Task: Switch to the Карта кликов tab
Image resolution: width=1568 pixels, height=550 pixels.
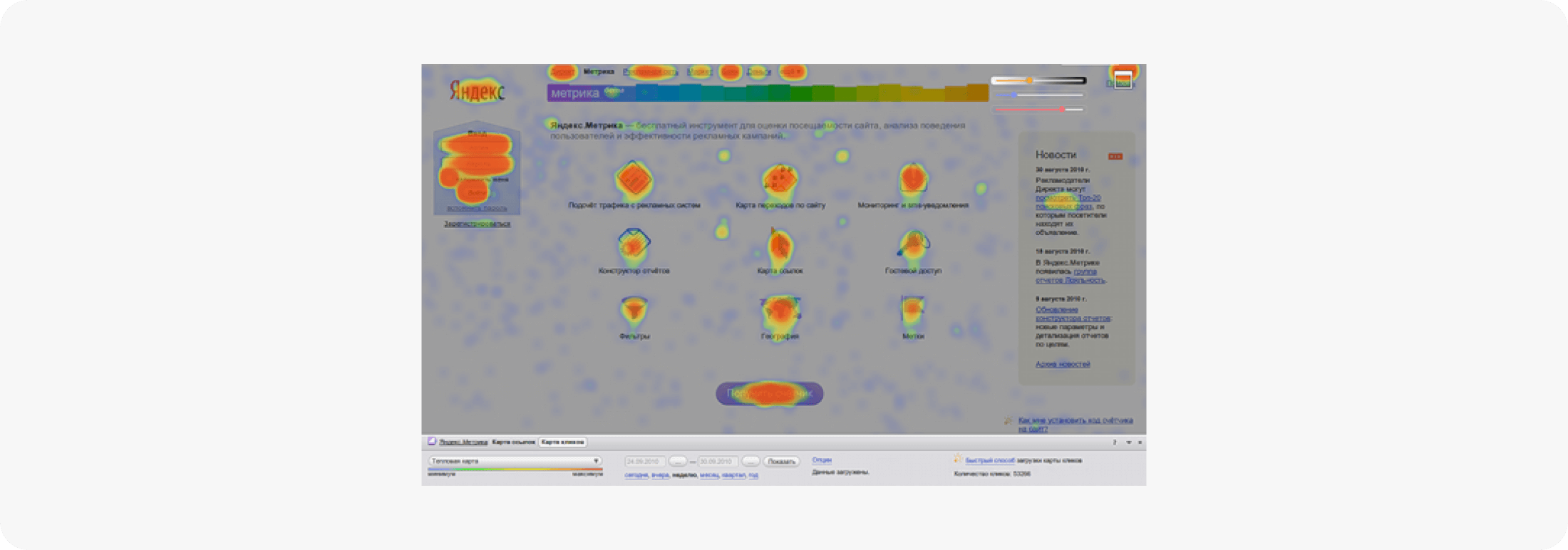Action: coord(562,442)
